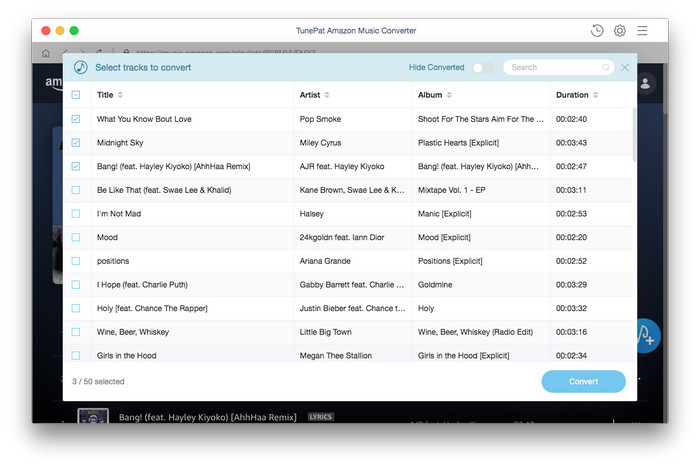Uncheck the Midnight Sky track
The image size is (700, 469).
click(76, 142)
